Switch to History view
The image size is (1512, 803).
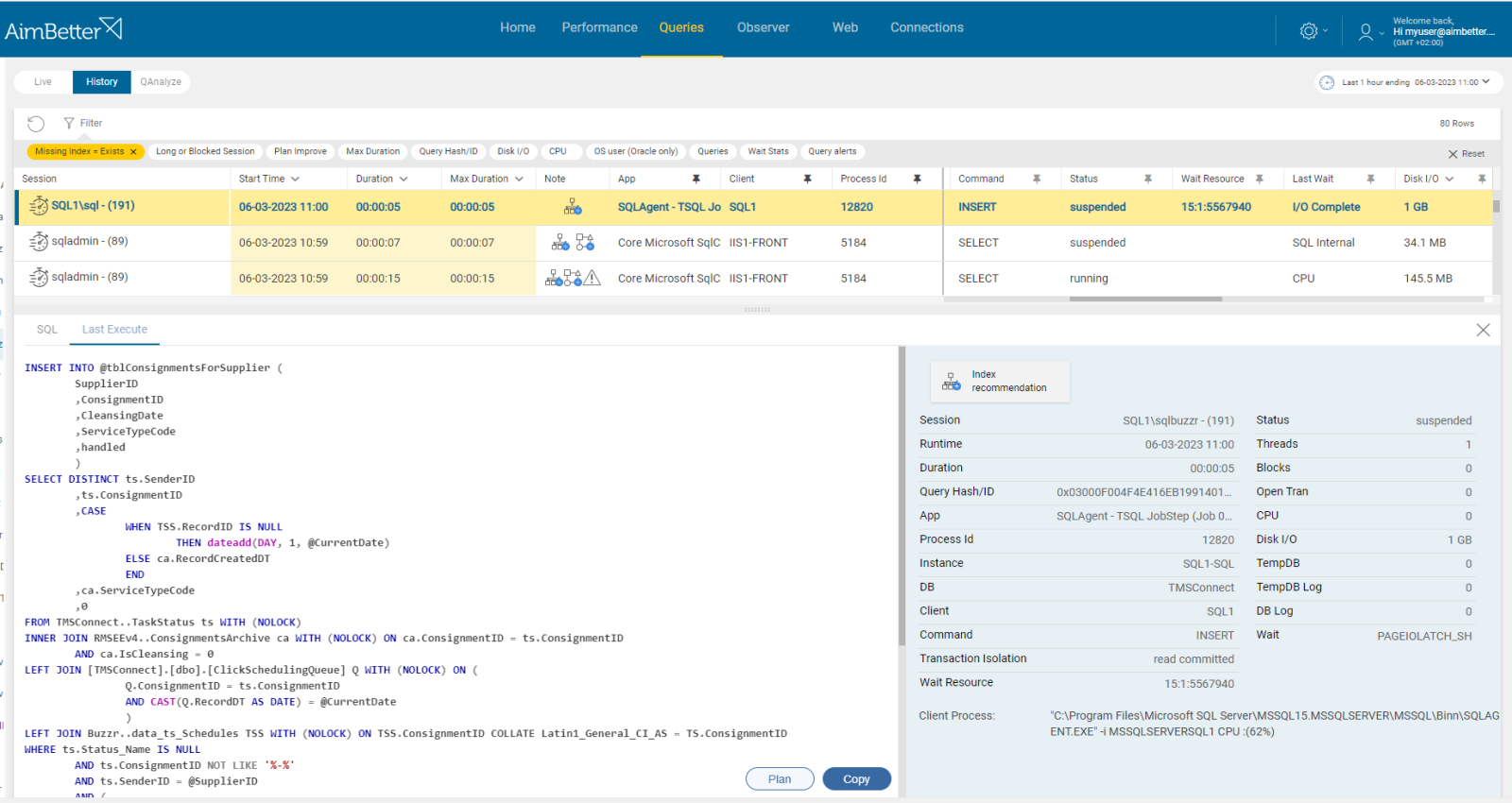point(102,82)
